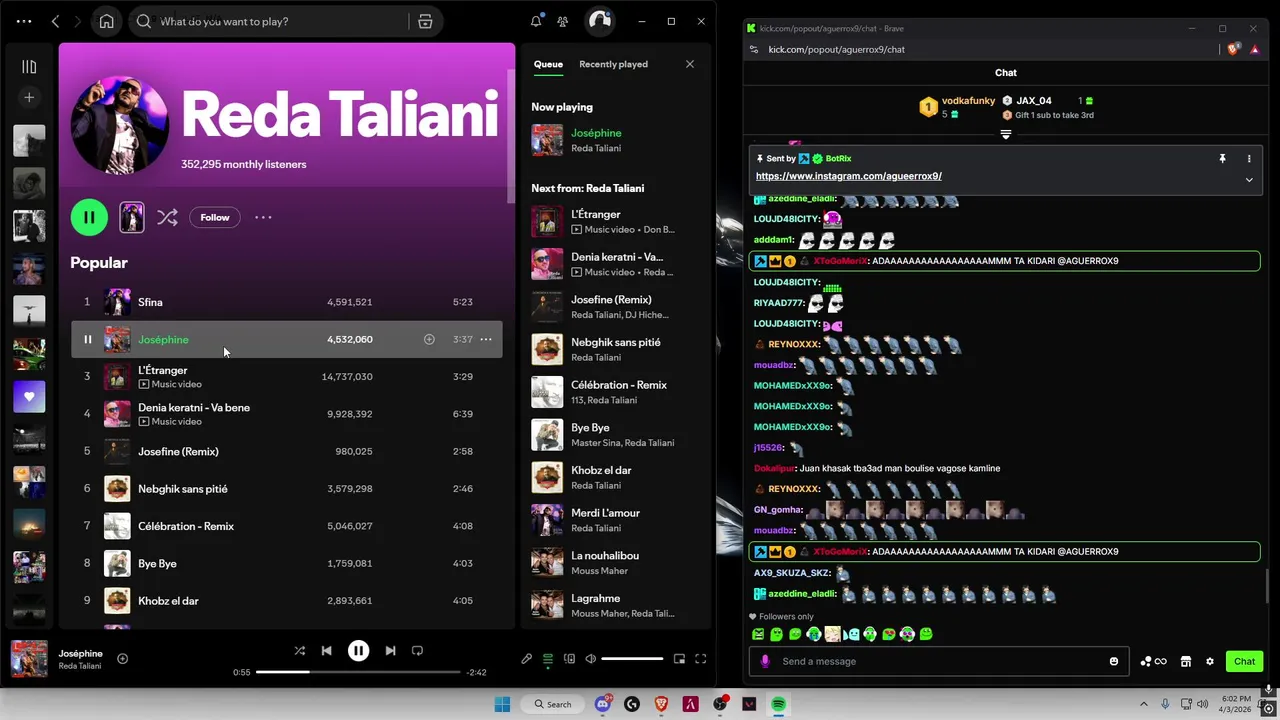Skip to next track
The width and height of the screenshot is (1280, 720).
click(390, 650)
